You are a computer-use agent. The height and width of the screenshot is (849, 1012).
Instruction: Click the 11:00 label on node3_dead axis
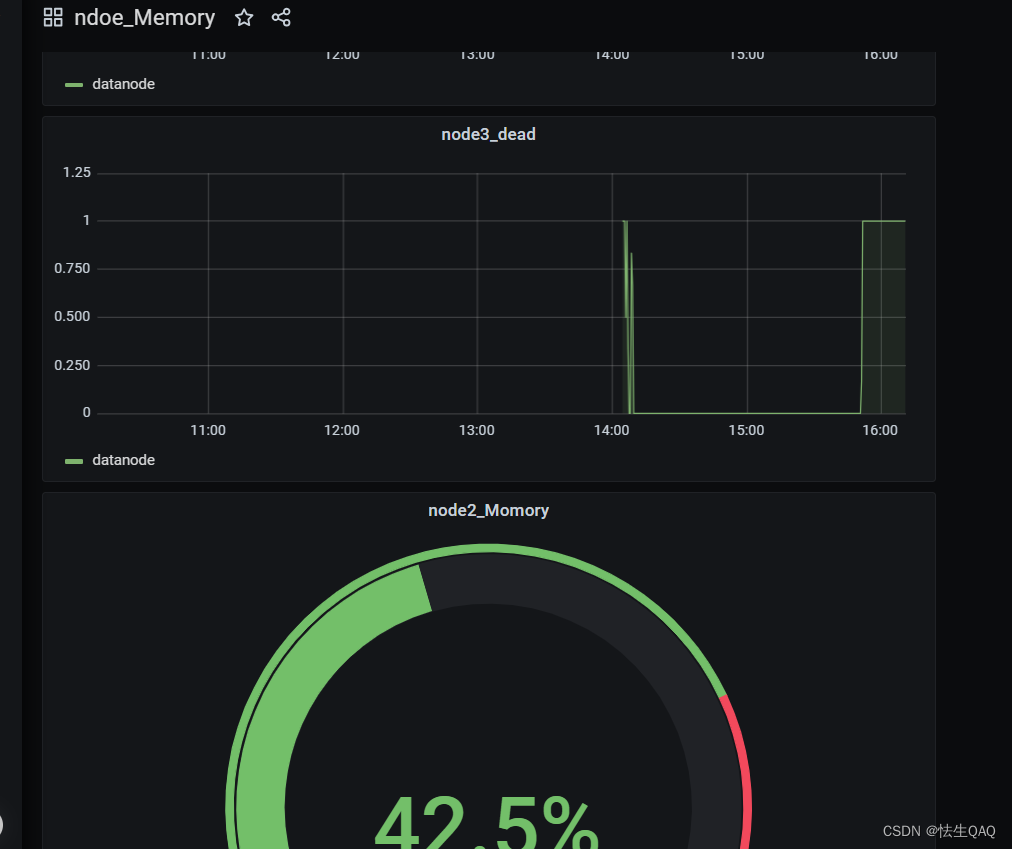[x=208, y=431]
